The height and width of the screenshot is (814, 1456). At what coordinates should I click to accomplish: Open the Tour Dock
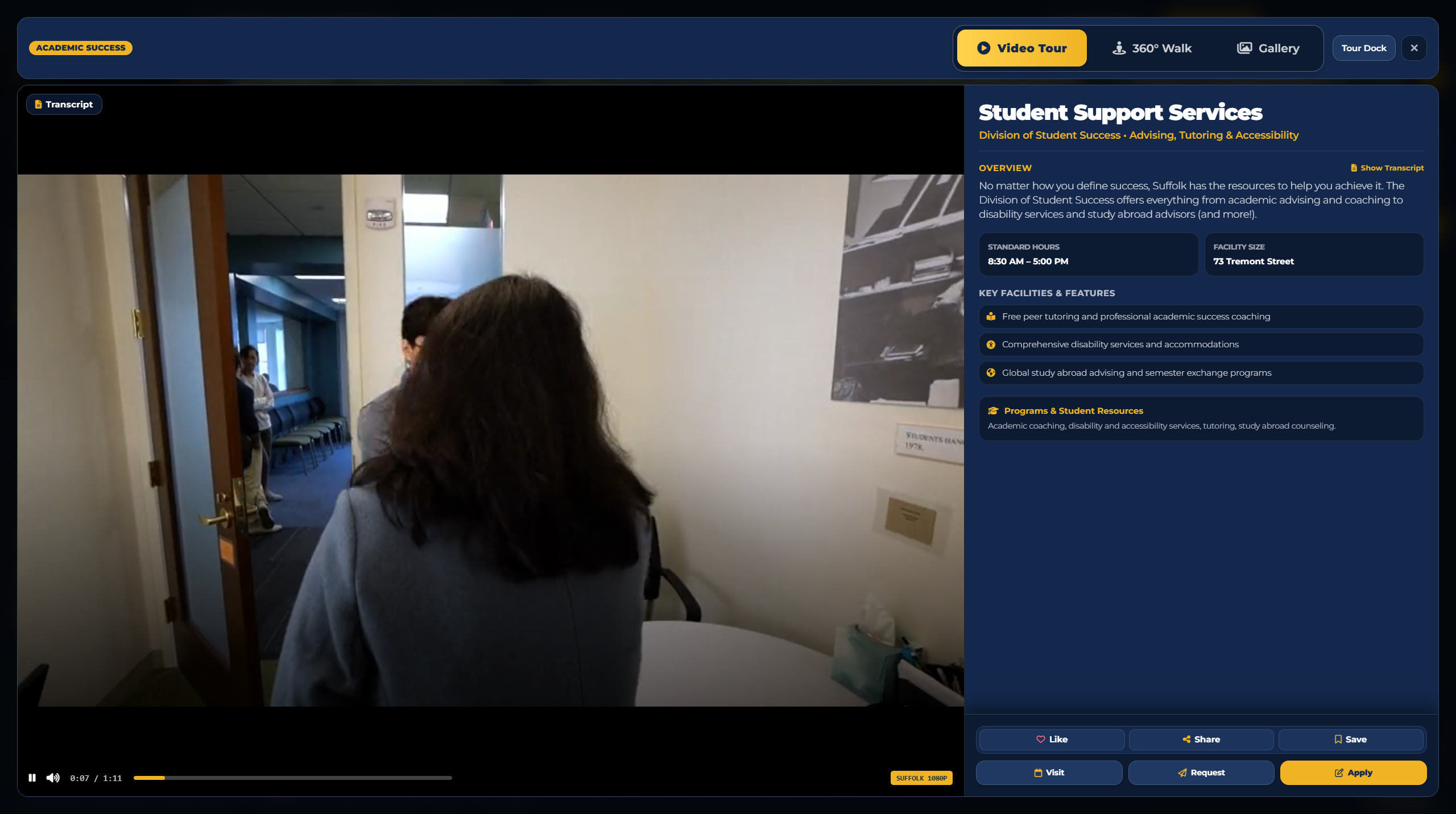point(1363,48)
